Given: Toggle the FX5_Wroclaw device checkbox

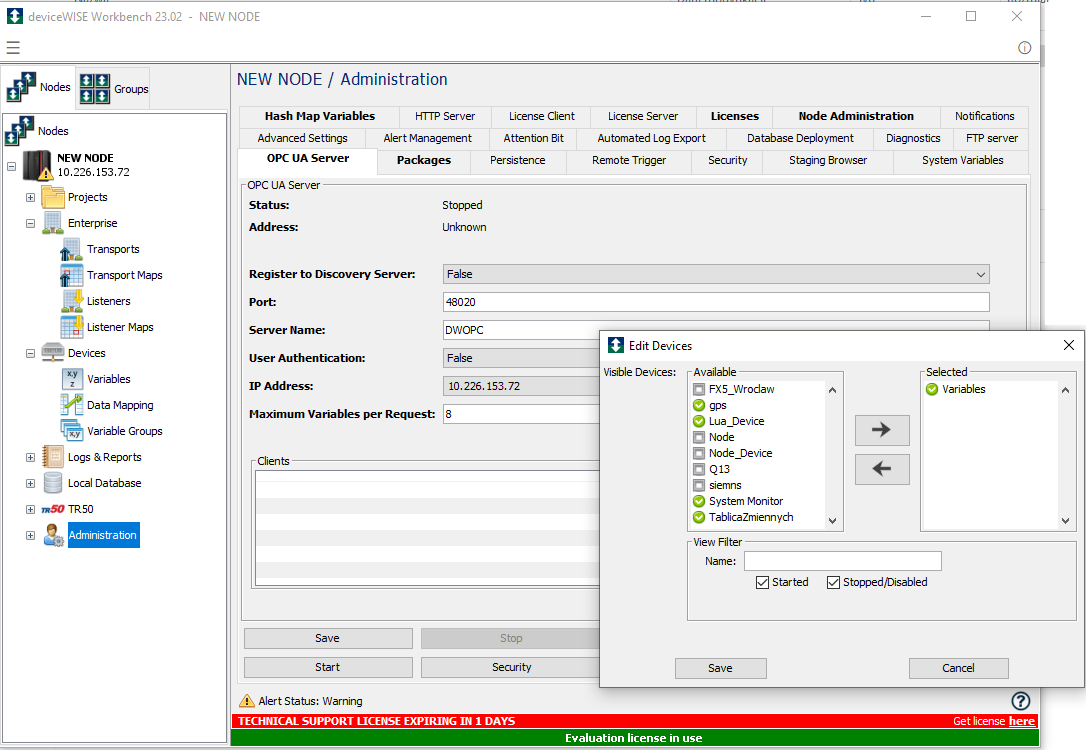Looking at the screenshot, I should (699, 389).
